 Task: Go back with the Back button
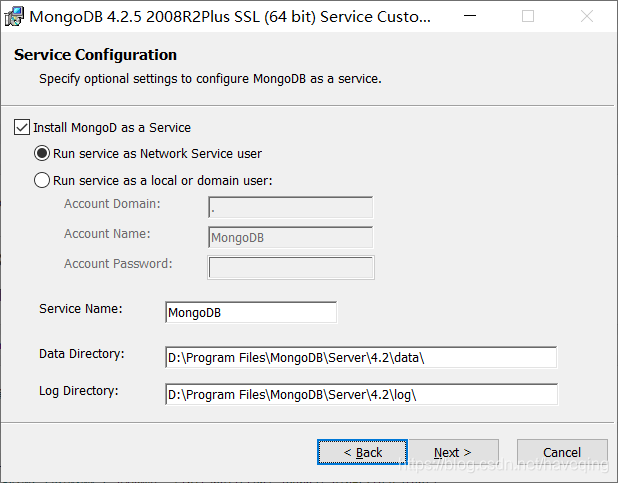coord(362,452)
